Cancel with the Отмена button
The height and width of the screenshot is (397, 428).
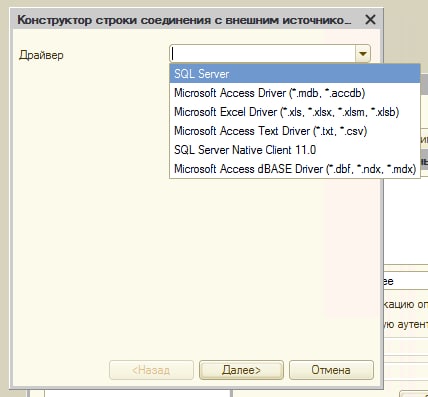[331, 370]
